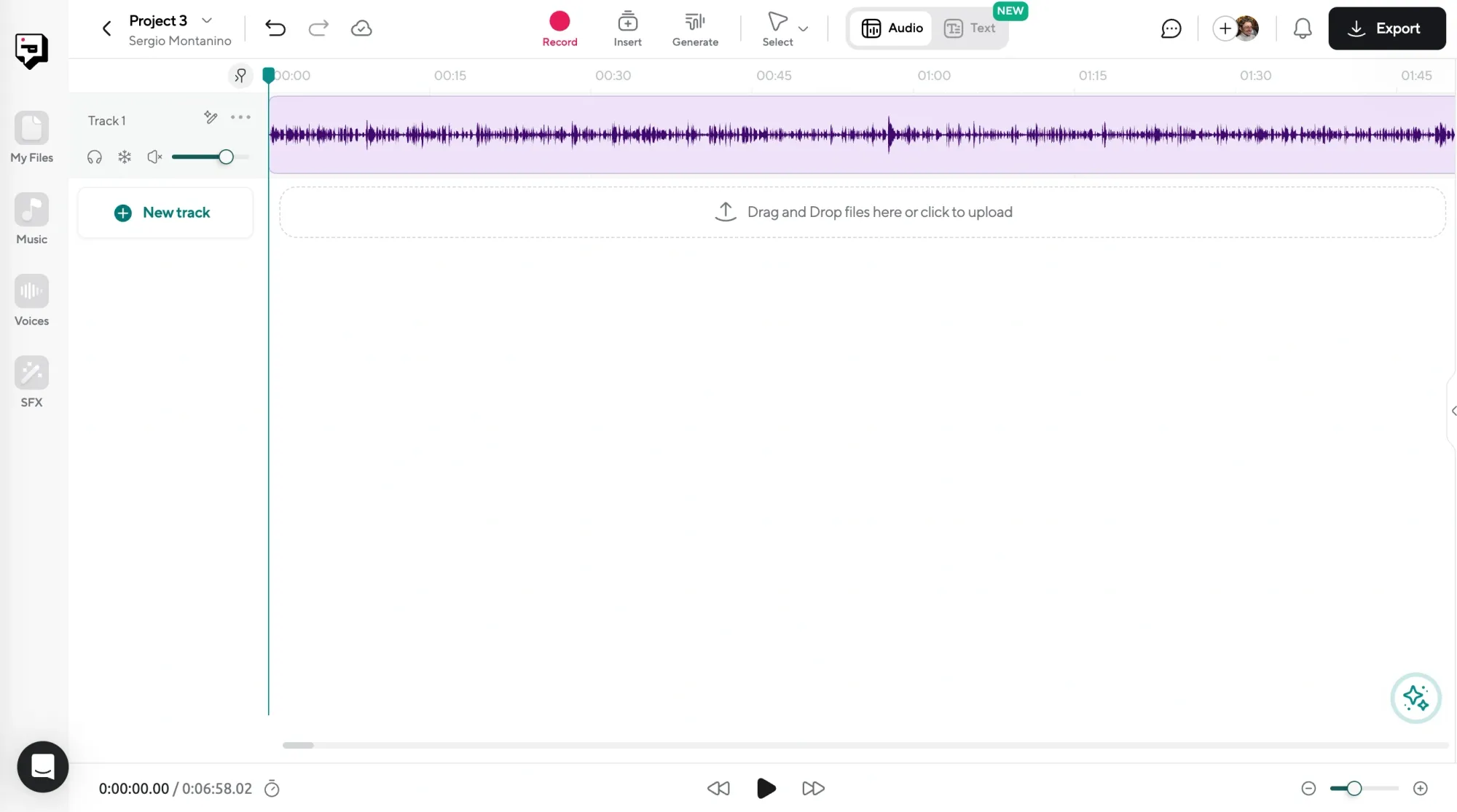
Task: Save project to cloud storage
Action: click(x=361, y=28)
